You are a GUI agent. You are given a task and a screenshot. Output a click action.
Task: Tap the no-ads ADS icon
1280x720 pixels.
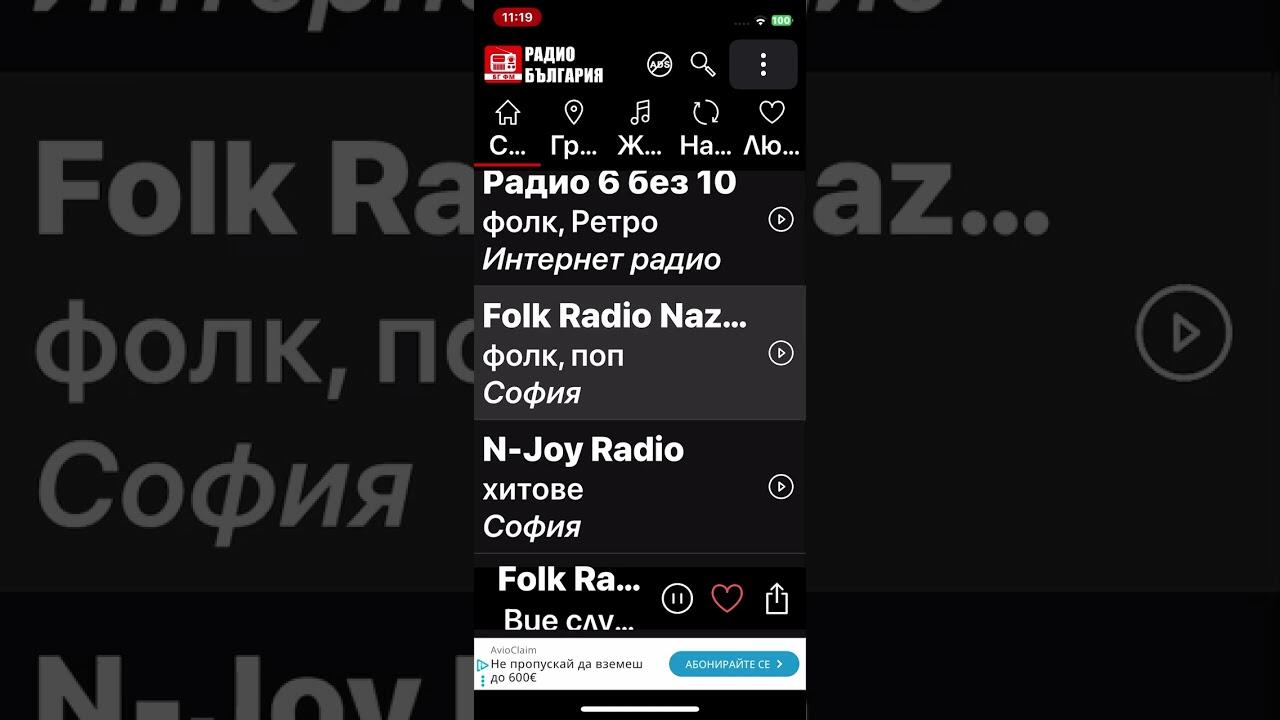(x=660, y=65)
